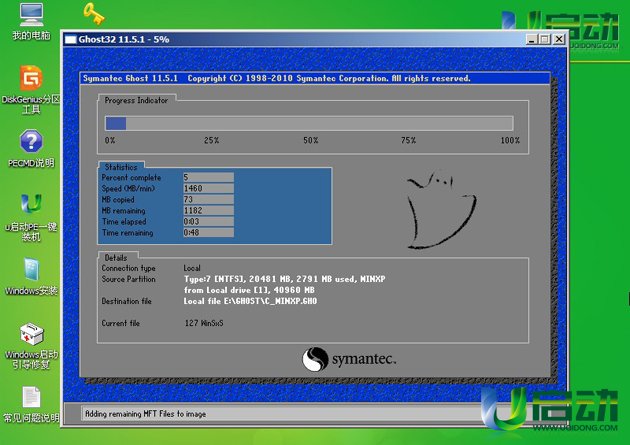Click the Connection type value Local
Screen dimensions: 630x445
192,268
